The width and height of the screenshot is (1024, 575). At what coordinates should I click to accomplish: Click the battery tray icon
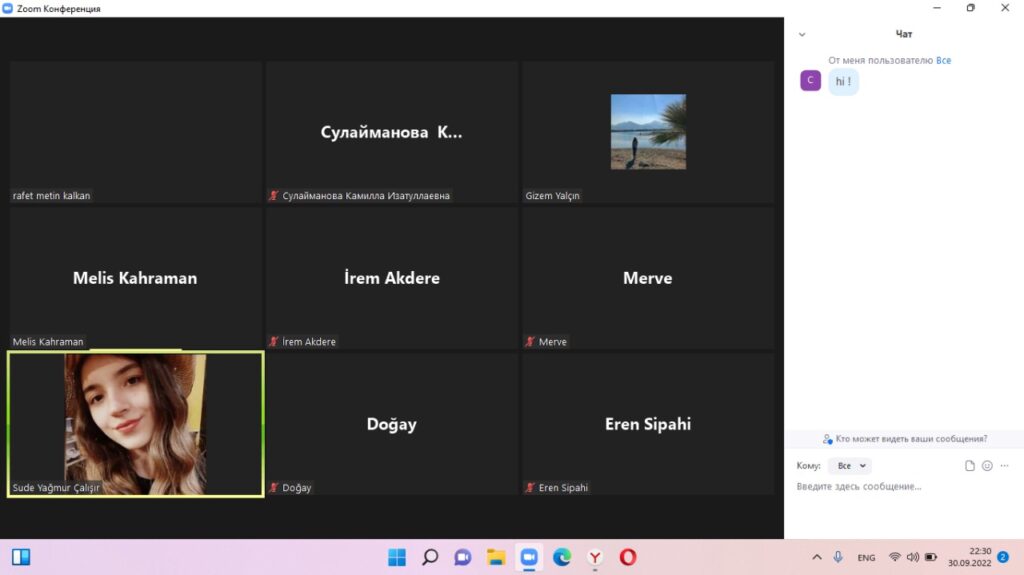931,557
